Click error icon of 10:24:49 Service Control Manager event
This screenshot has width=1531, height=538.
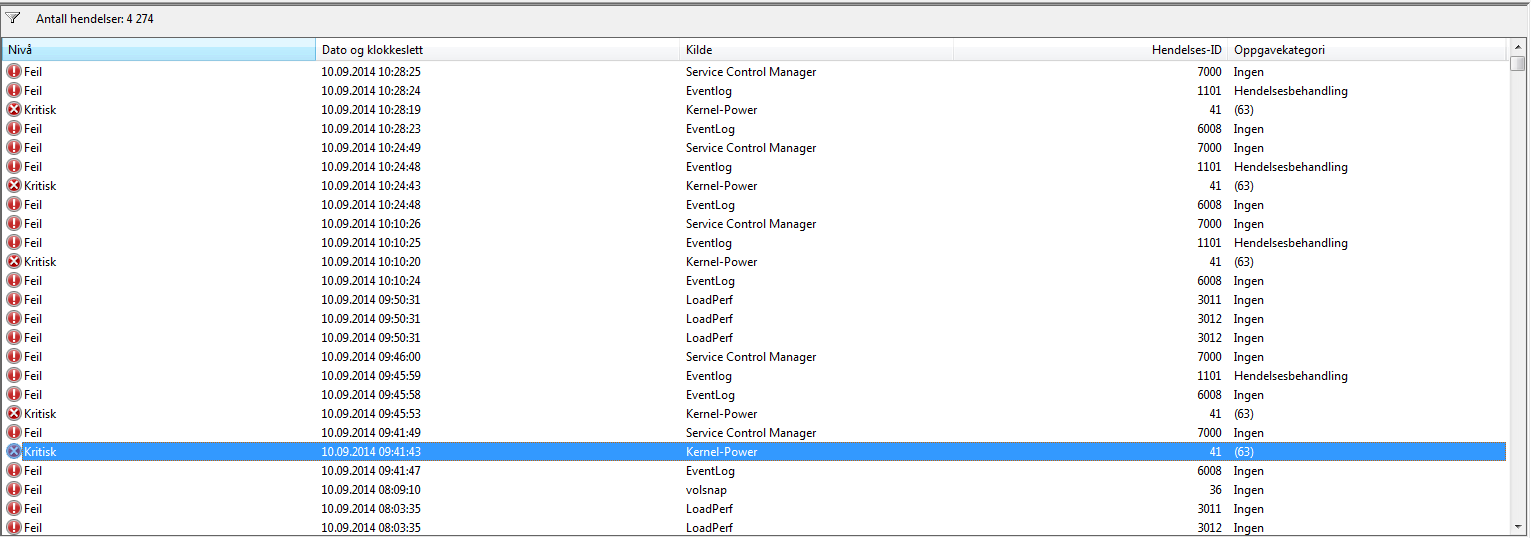tap(14, 148)
